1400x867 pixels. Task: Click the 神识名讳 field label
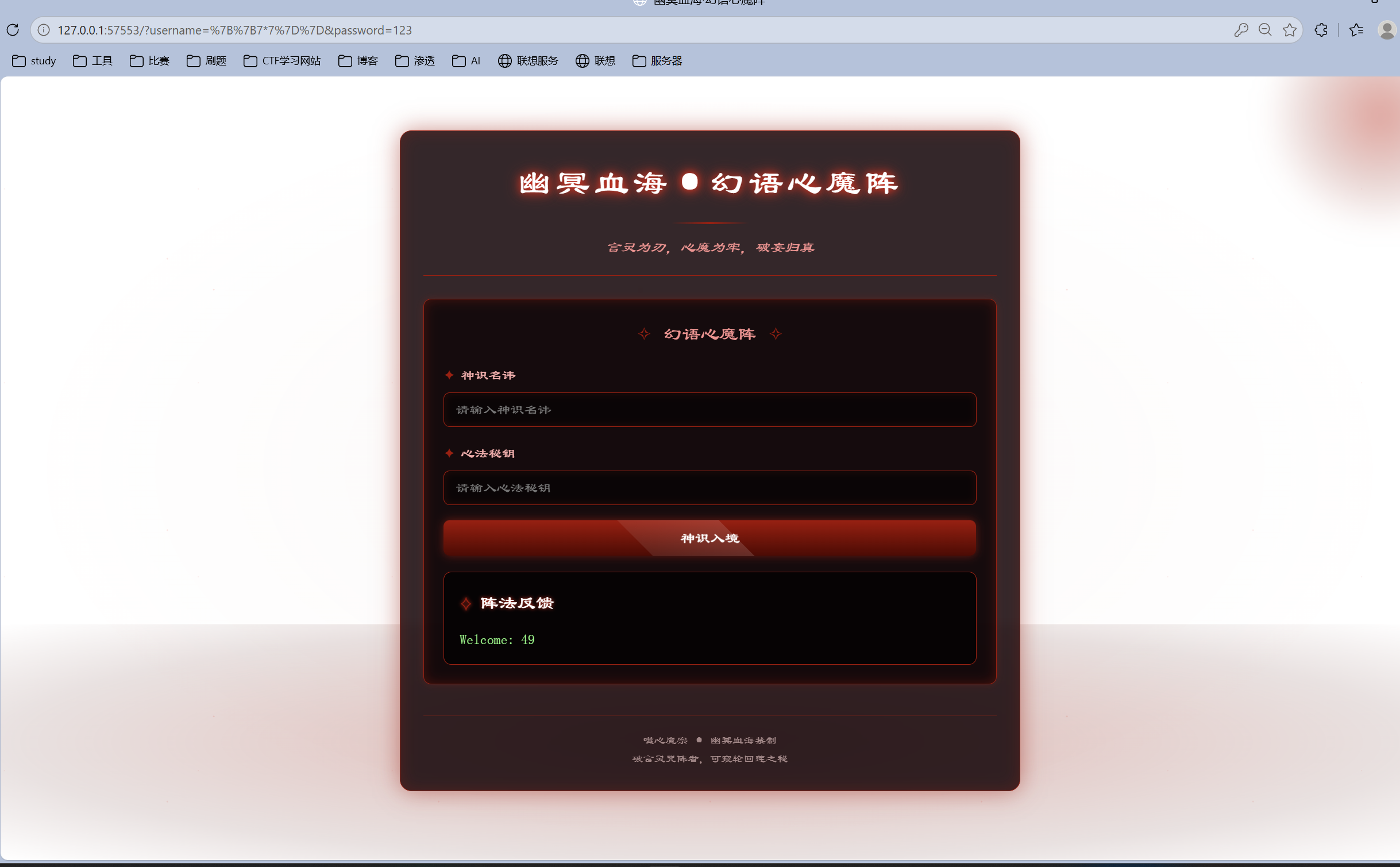pyautogui.click(x=488, y=375)
